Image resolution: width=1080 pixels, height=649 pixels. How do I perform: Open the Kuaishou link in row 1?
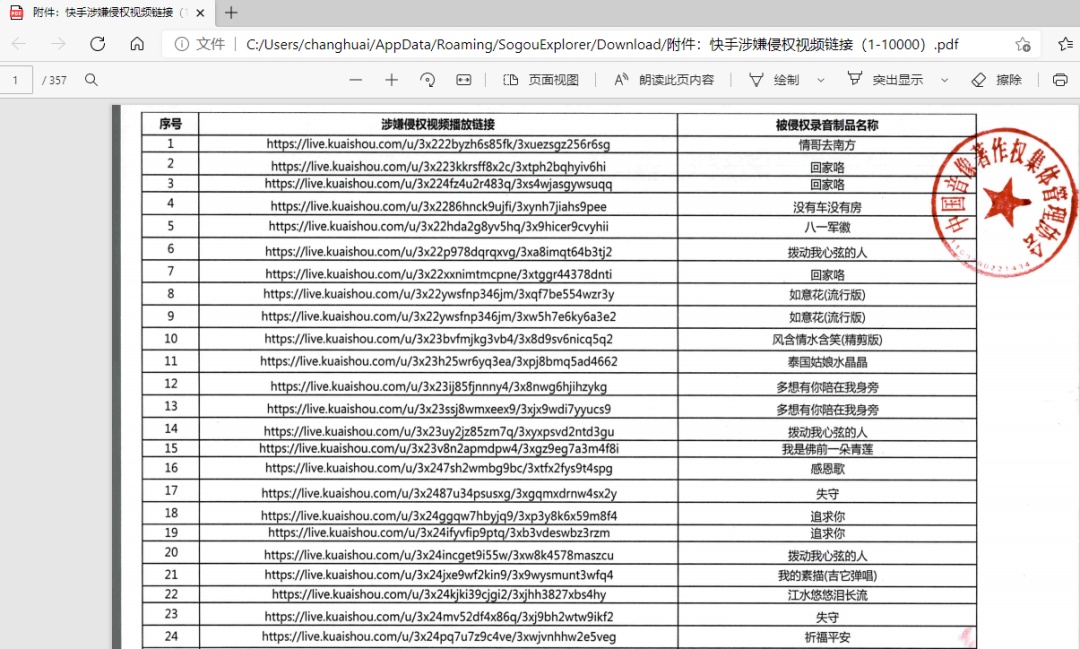[x=438, y=144]
